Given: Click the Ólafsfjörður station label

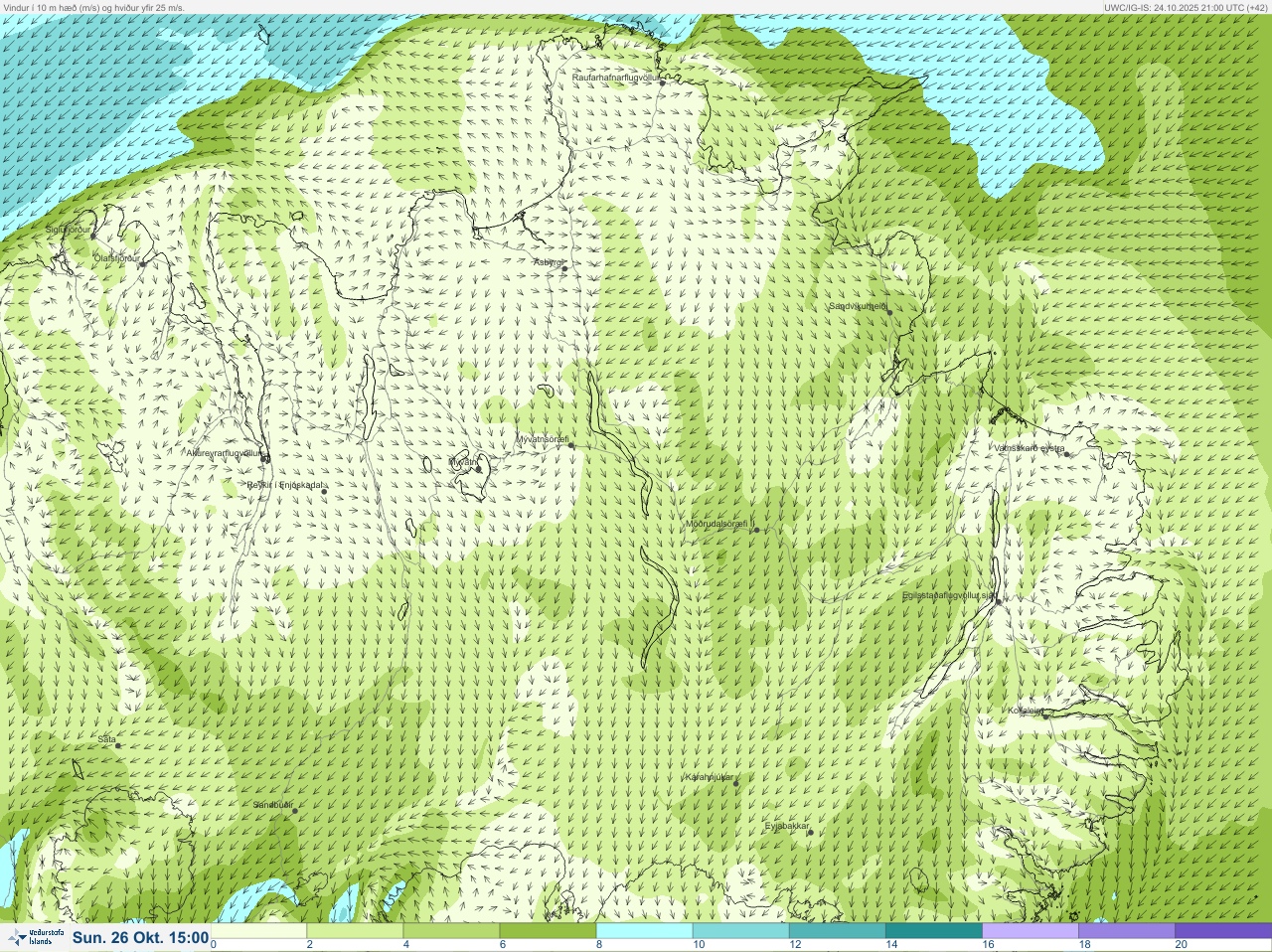Looking at the screenshot, I should 116,257.
